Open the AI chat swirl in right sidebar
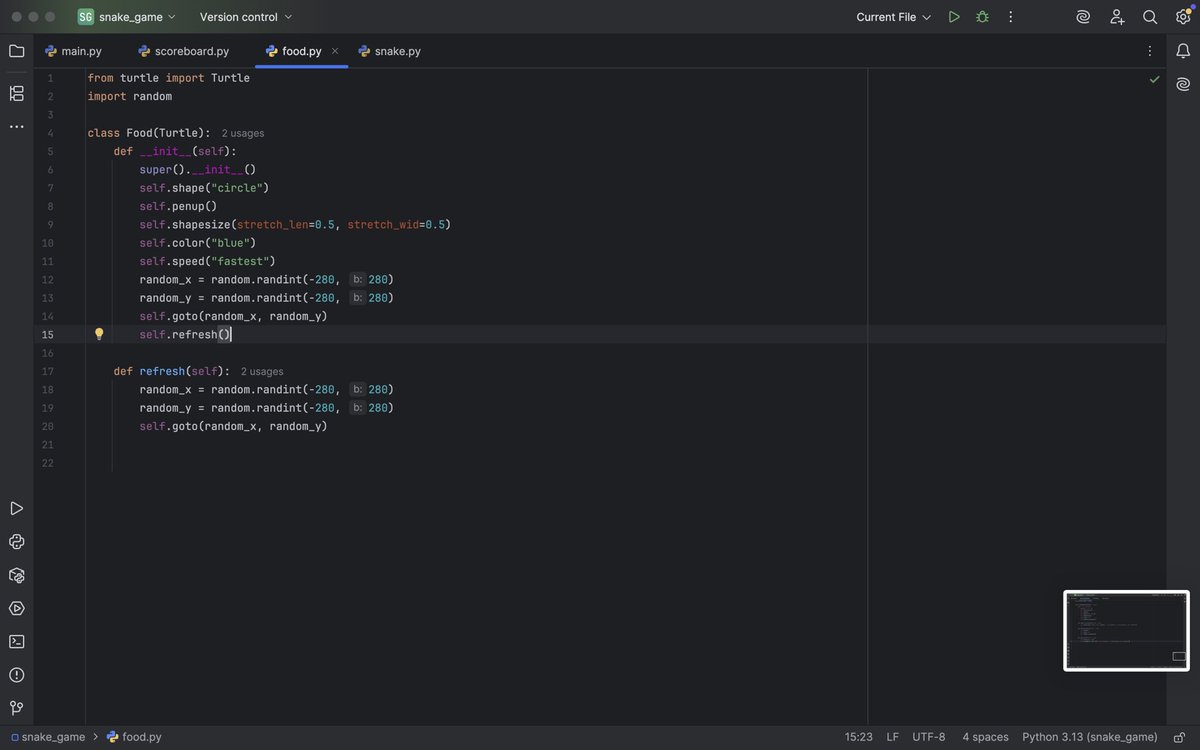The image size is (1200, 750). click(x=1183, y=84)
